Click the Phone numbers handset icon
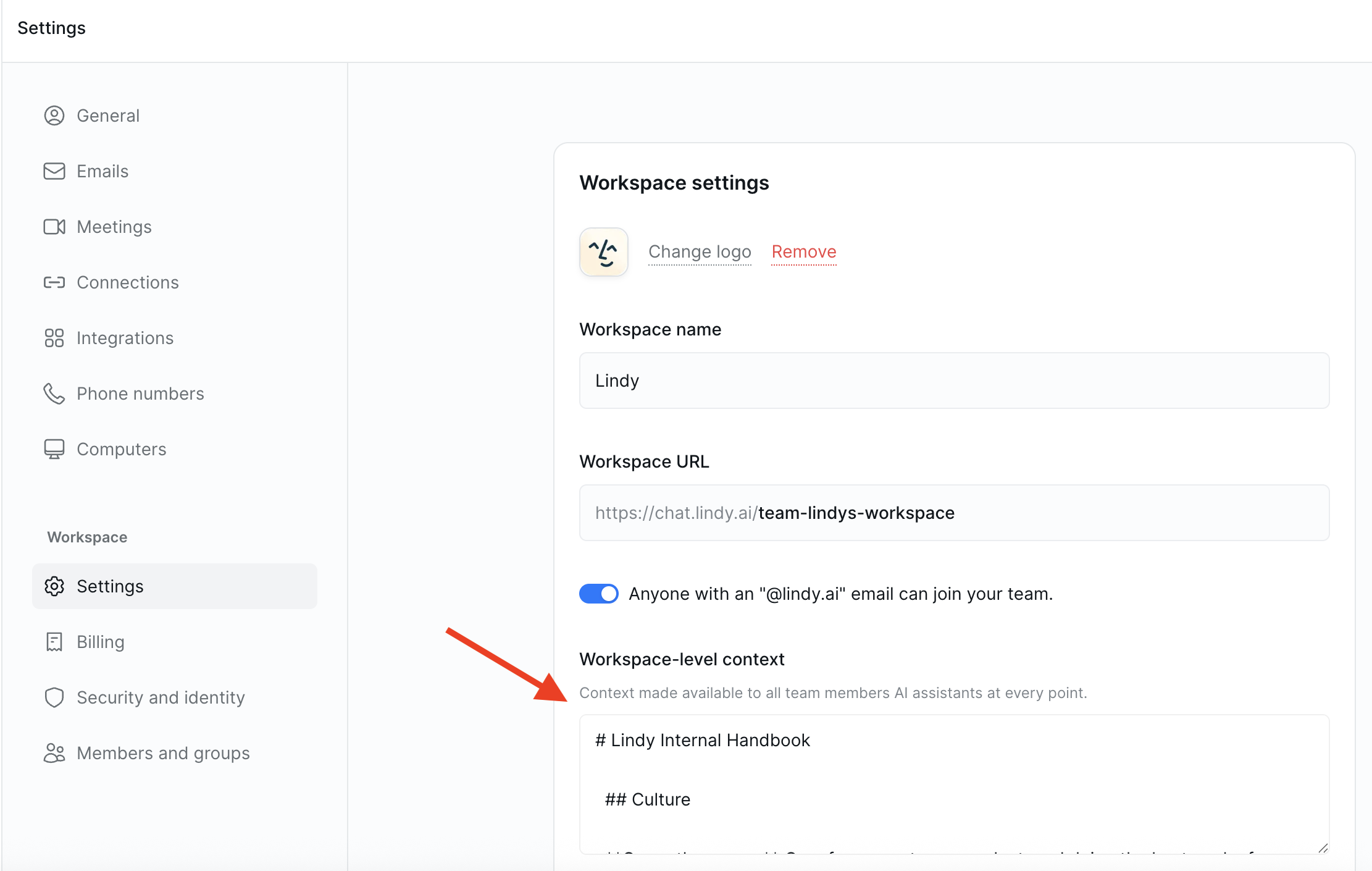The image size is (1372, 871). (x=54, y=393)
